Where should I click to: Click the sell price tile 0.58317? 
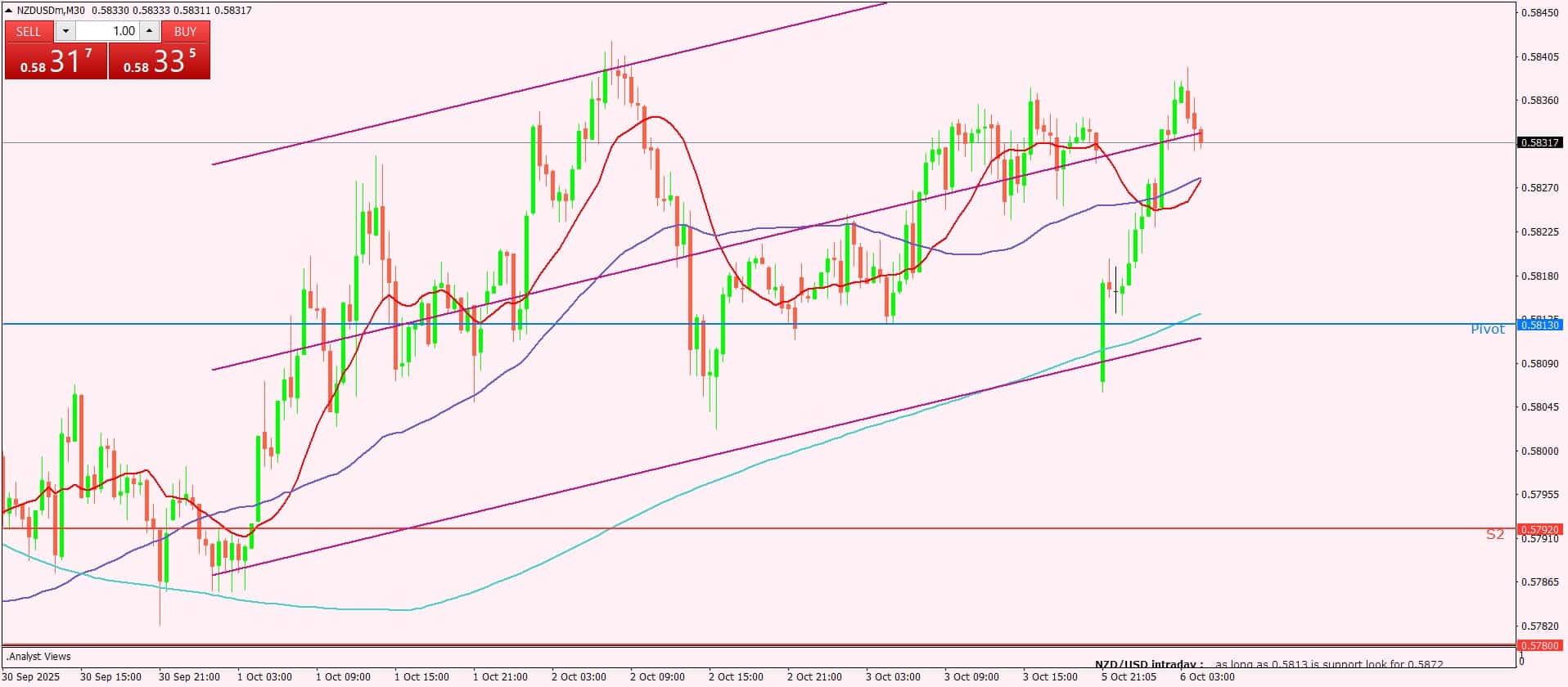pos(56,62)
